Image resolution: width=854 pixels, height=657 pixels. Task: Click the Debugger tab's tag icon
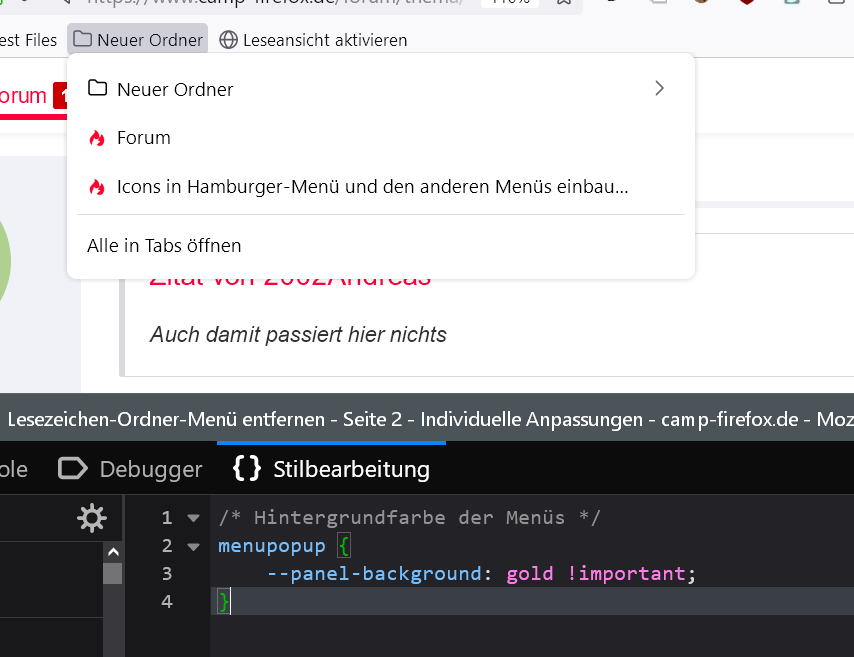(x=73, y=469)
